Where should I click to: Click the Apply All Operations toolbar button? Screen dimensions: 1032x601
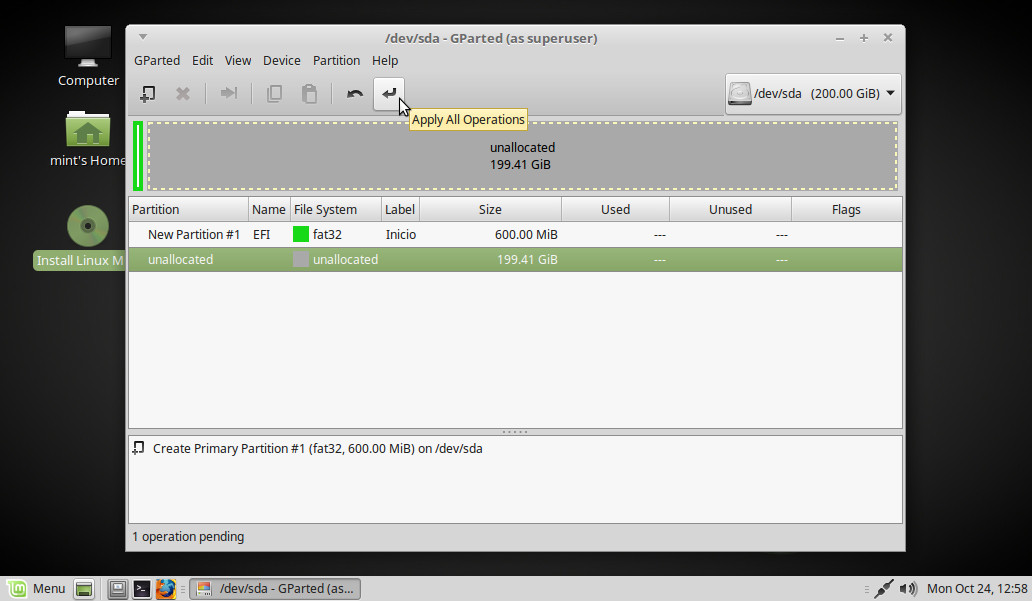point(389,94)
